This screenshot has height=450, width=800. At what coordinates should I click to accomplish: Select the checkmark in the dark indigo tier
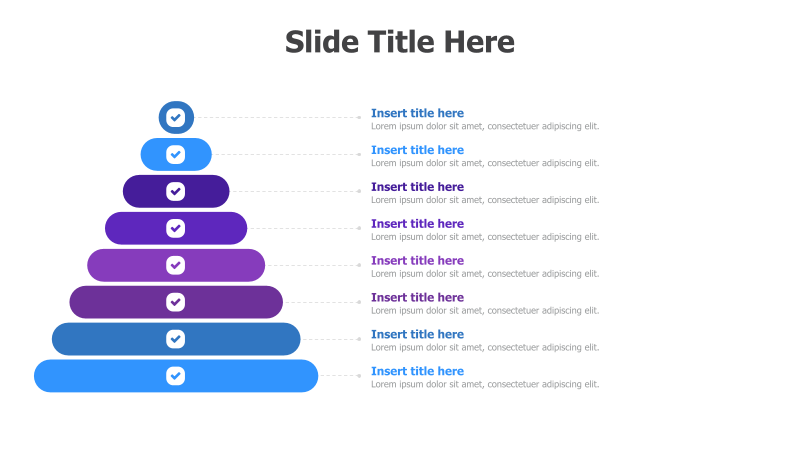coord(176,191)
